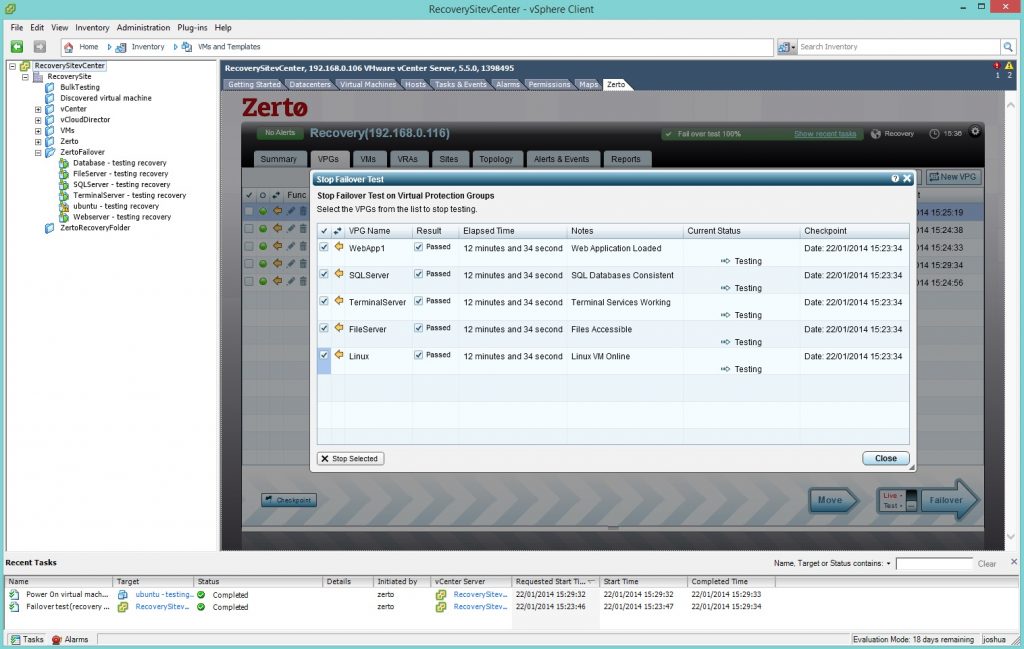Click the clock icon near 15:36

pyautogui.click(x=935, y=134)
